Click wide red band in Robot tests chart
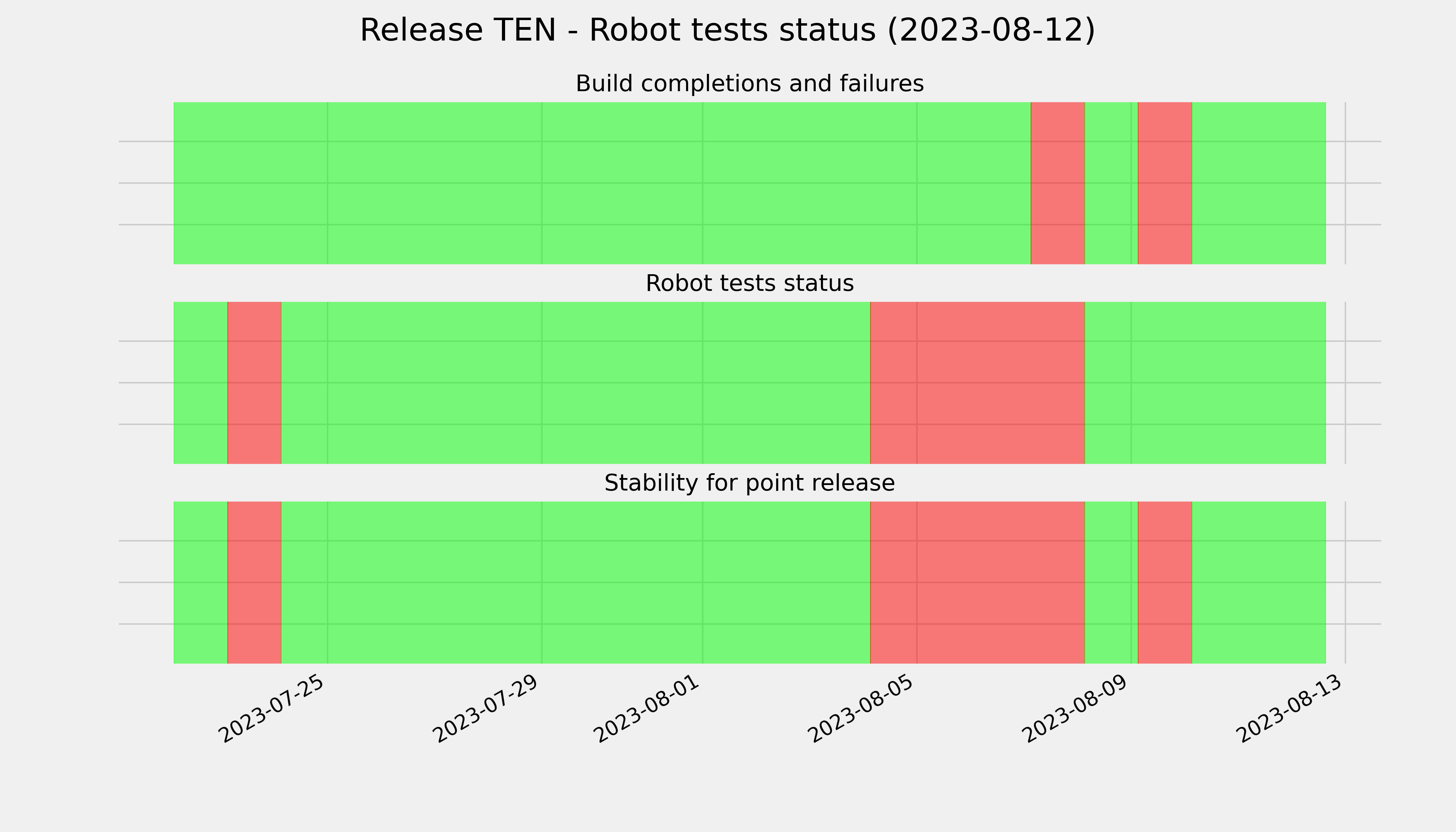The width and height of the screenshot is (1456, 832). pos(977,383)
